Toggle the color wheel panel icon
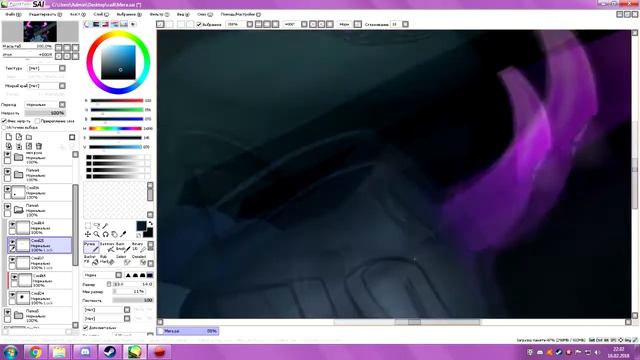The image size is (640, 360). (87, 24)
